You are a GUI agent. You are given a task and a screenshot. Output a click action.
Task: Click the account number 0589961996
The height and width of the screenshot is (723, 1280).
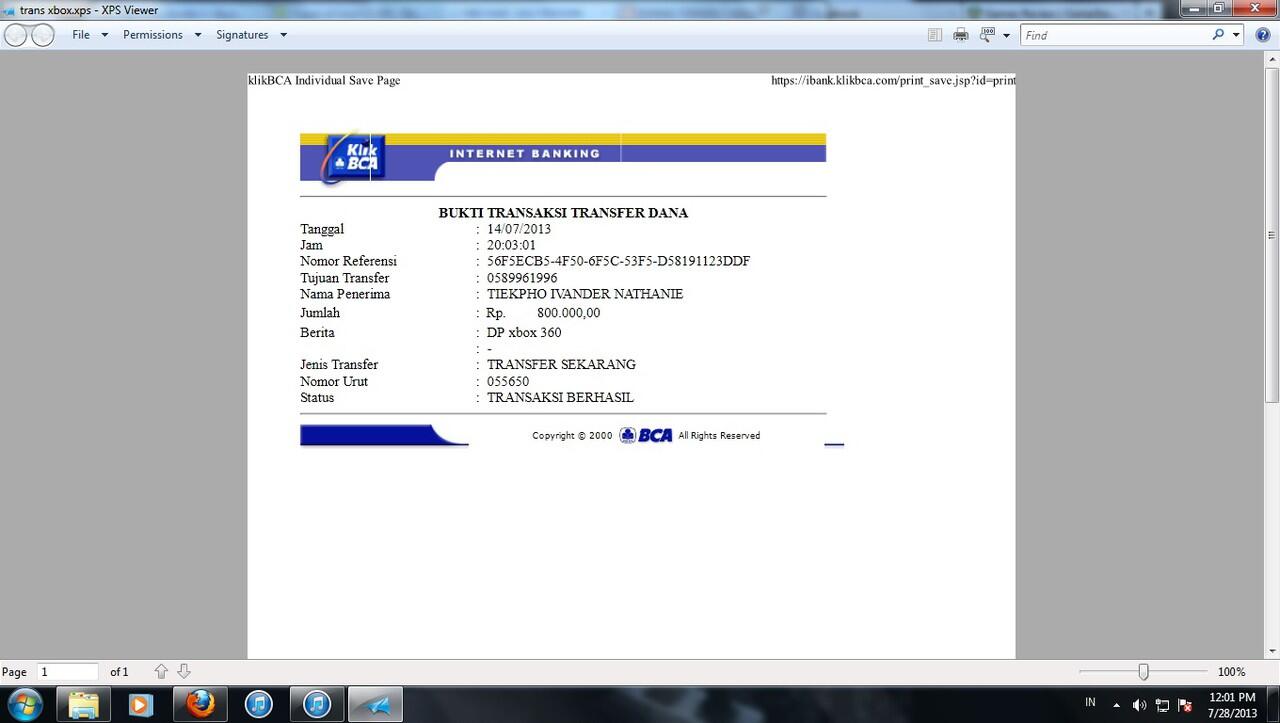point(522,278)
